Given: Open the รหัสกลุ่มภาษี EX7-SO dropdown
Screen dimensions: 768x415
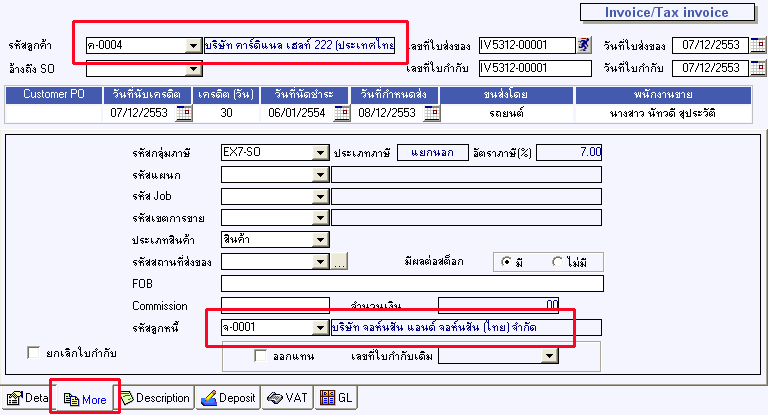Looking at the screenshot, I should pyautogui.click(x=321, y=153).
